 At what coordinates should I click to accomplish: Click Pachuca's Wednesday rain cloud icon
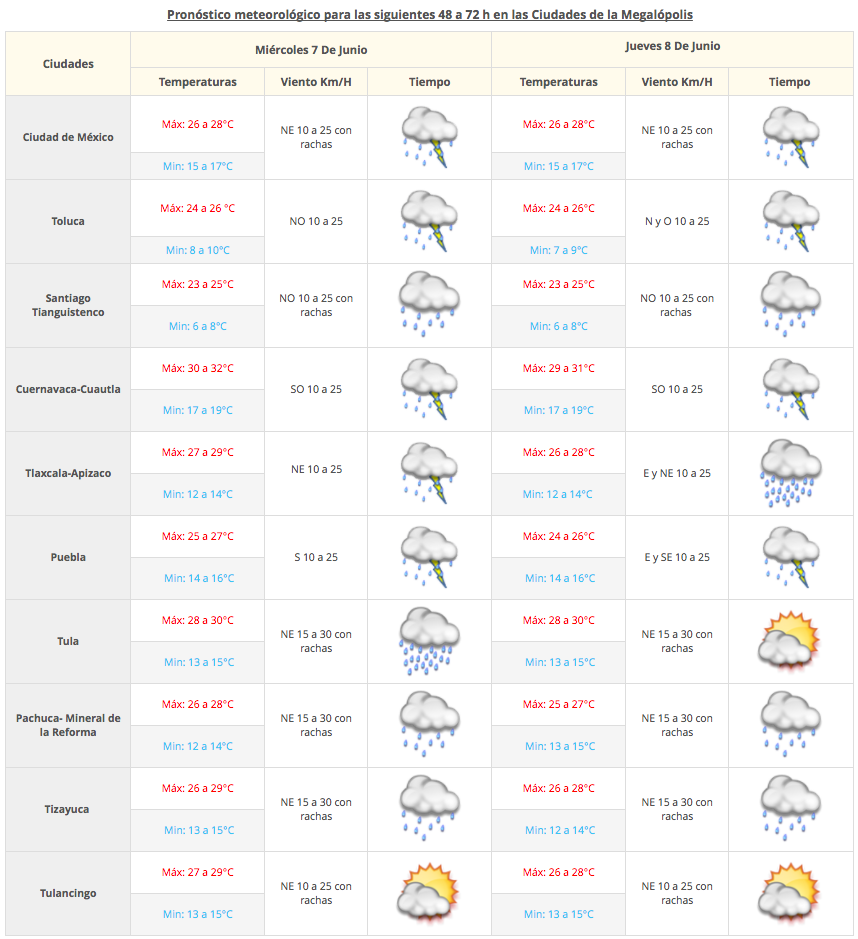tap(429, 725)
